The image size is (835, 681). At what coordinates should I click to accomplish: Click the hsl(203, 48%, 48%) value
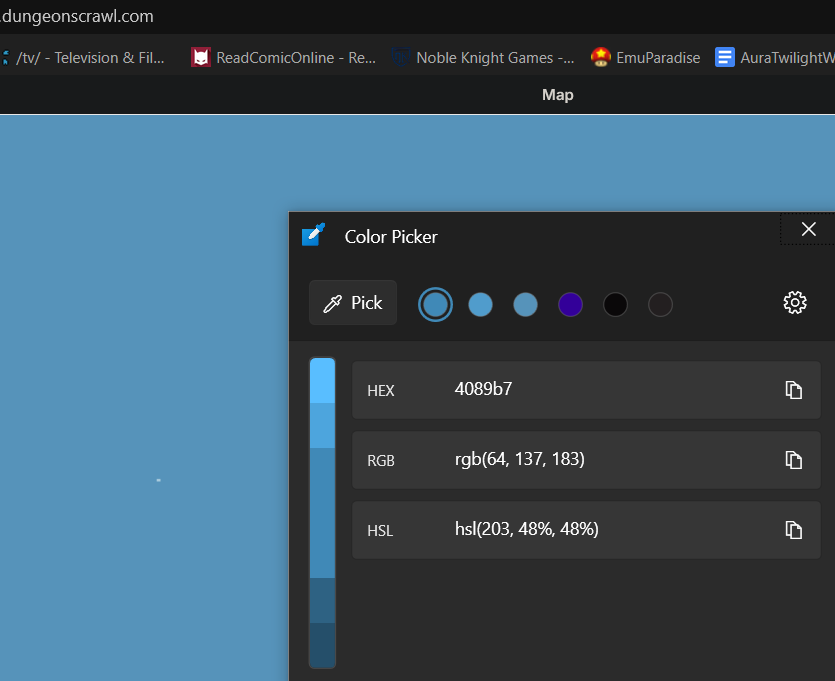[526, 529]
